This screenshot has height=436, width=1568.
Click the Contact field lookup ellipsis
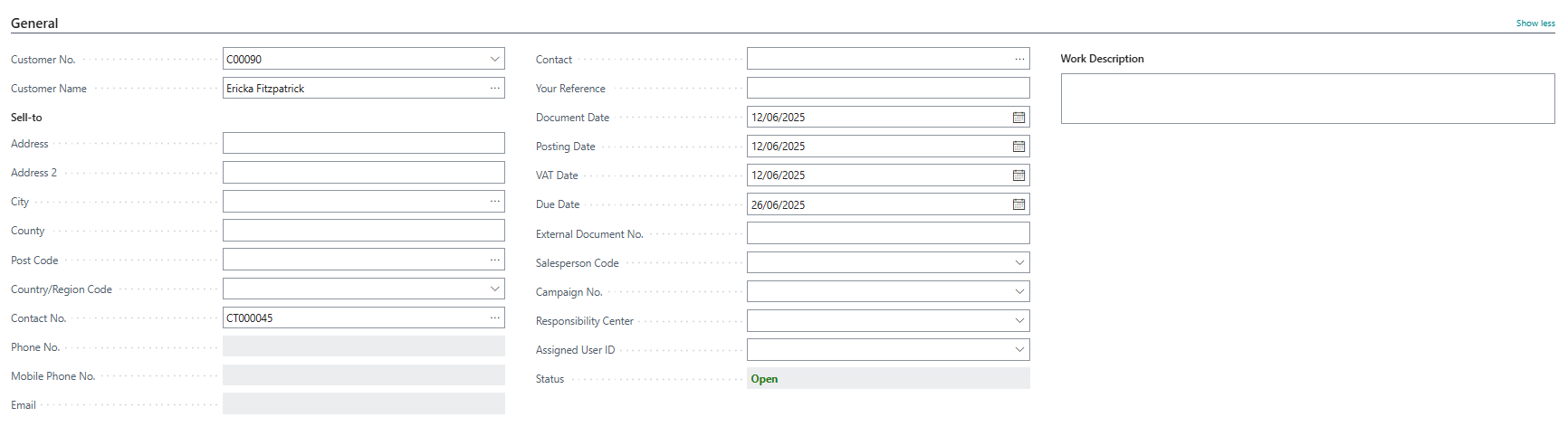click(1019, 59)
